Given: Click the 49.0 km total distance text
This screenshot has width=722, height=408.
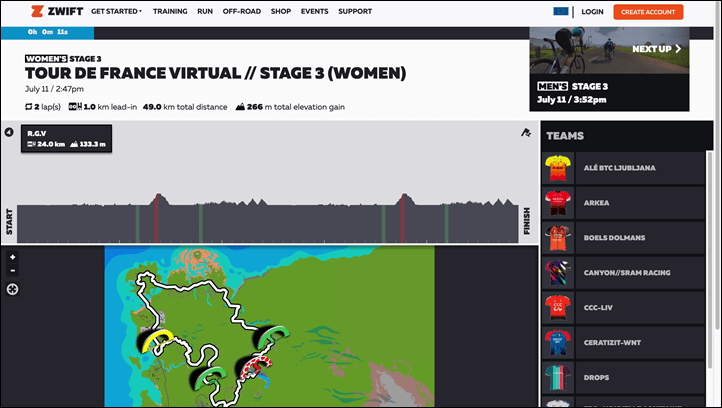Looking at the screenshot, I should click(x=185, y=107).
